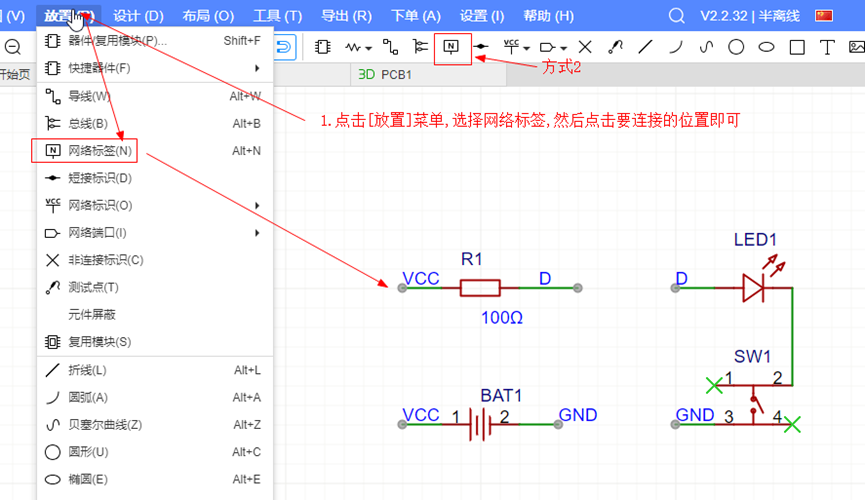The image size is (865, 500).
Task: Click the search magnifier icon in menu bar
Action: tap(676, 16)
